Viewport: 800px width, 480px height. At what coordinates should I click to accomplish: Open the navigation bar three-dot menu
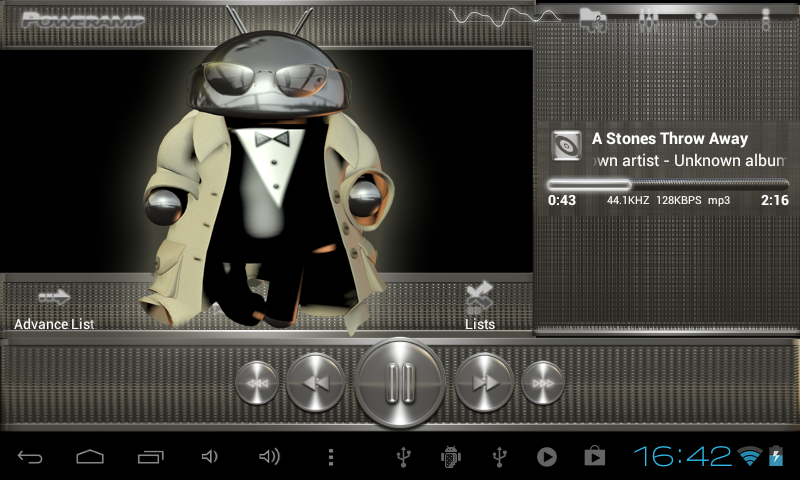[331, 457]
